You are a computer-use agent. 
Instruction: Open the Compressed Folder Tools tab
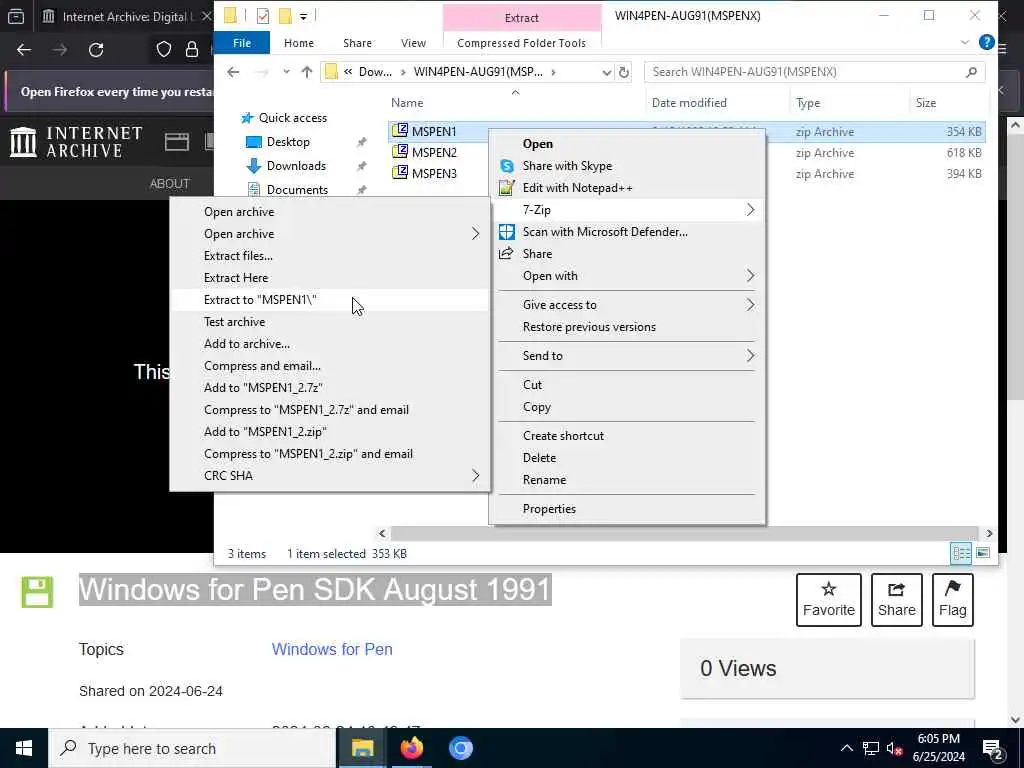click(521, 42)
